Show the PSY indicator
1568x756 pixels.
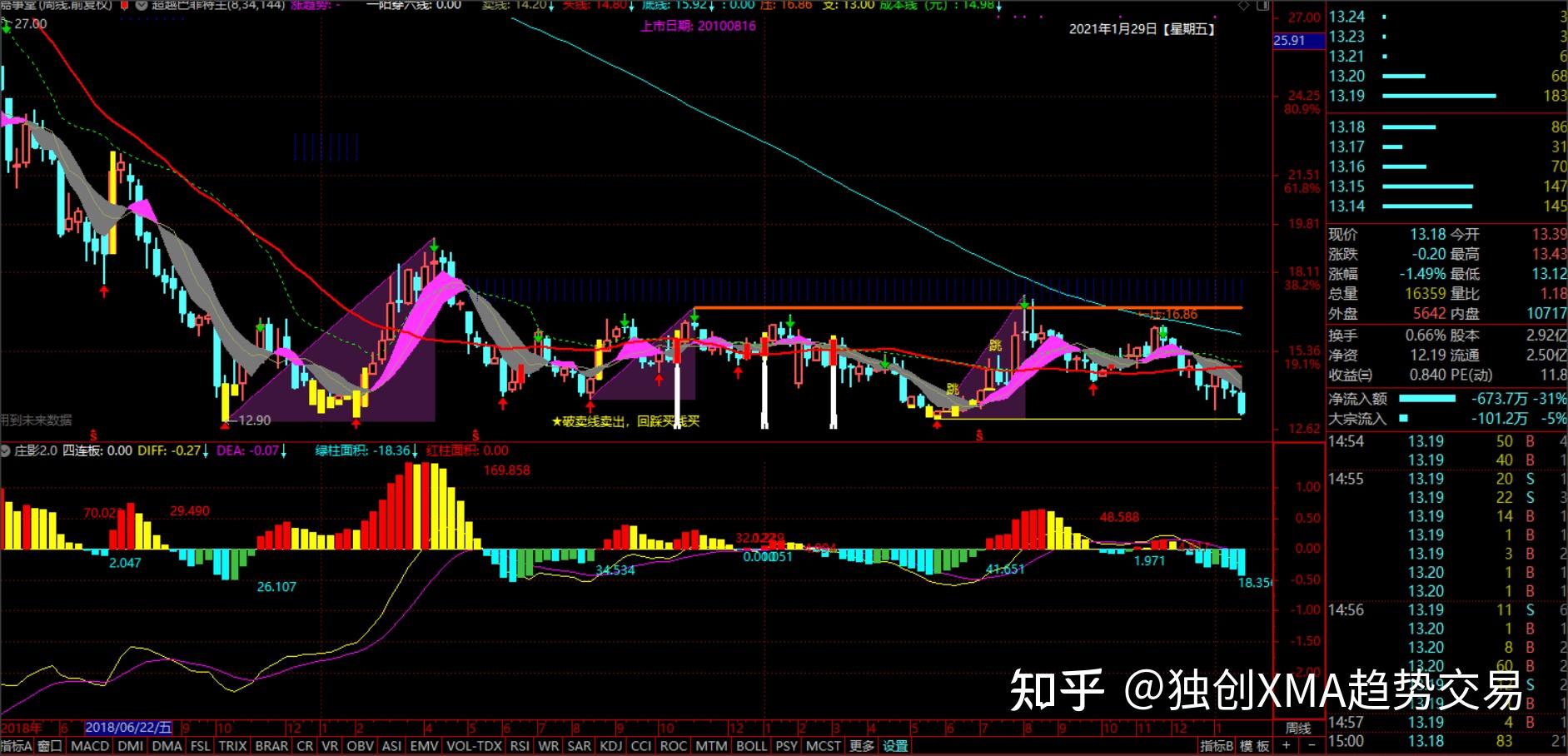786,746
